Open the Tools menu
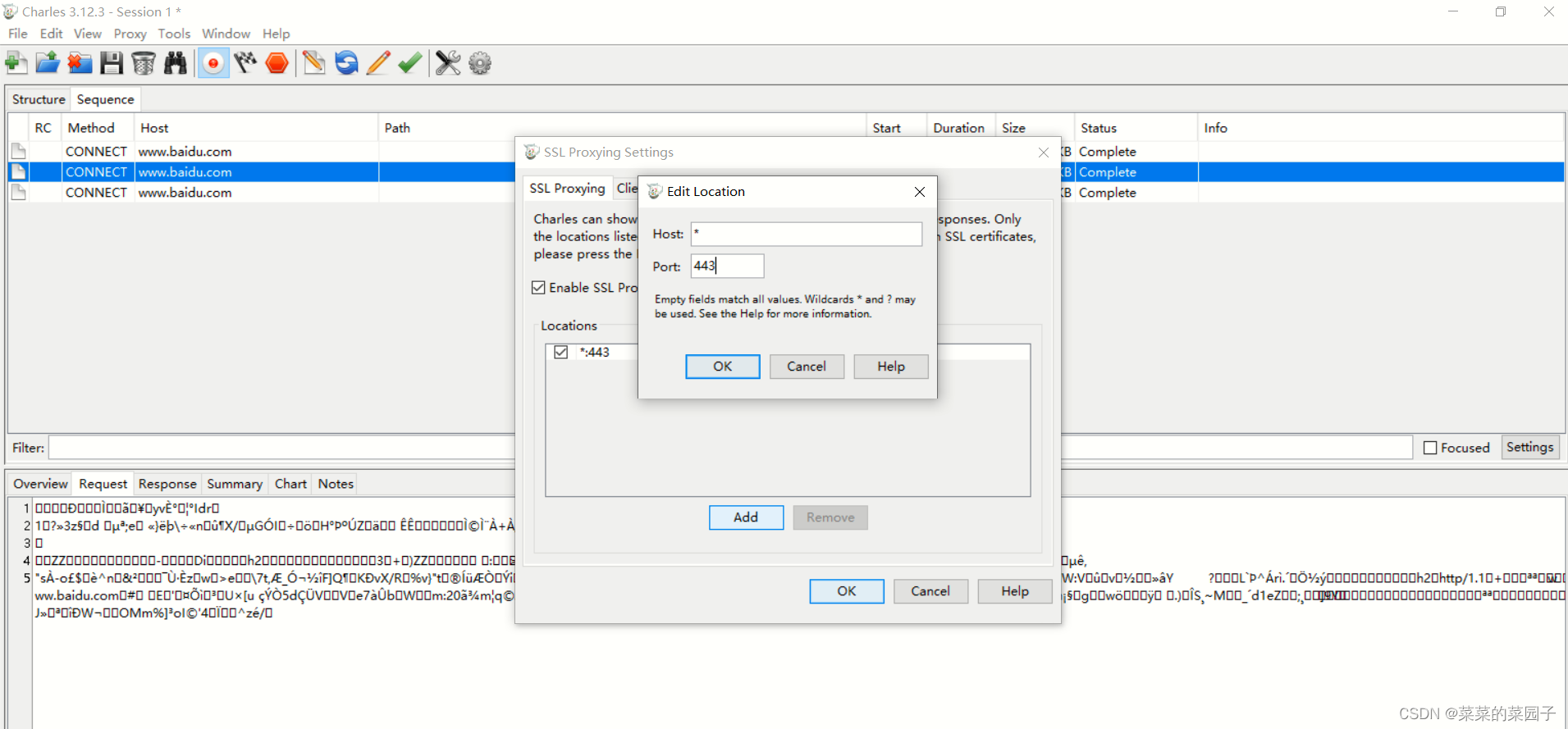This screenshot has width=1568, height=729. (174, 34)
